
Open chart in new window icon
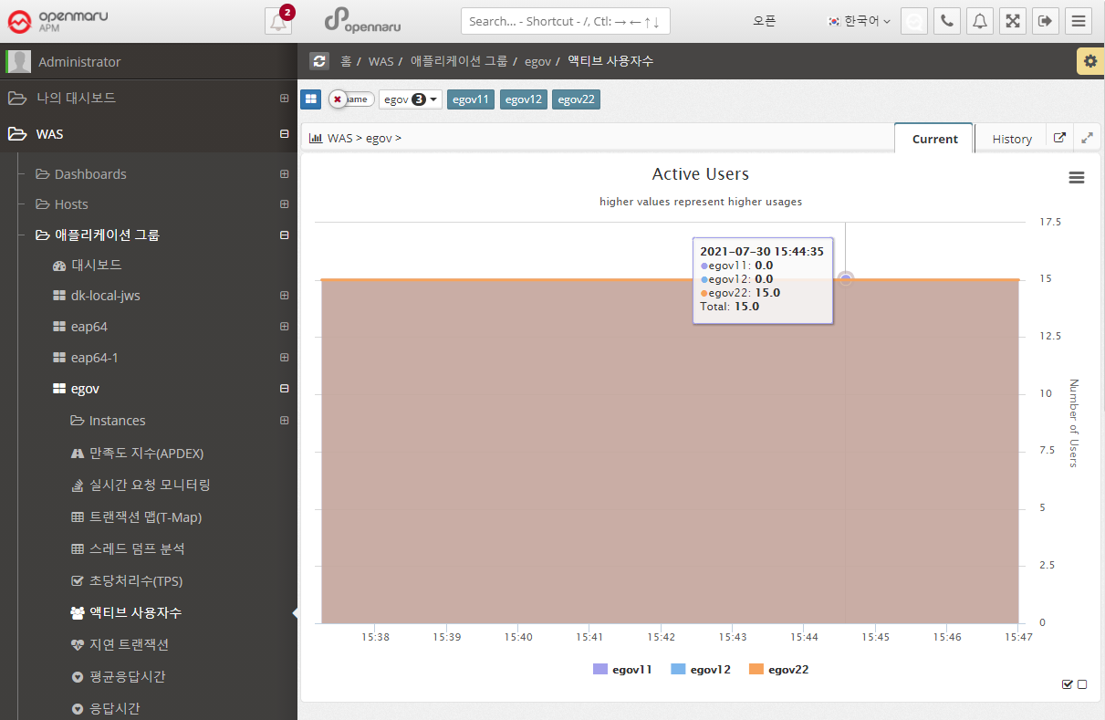tap(1060, 138)
